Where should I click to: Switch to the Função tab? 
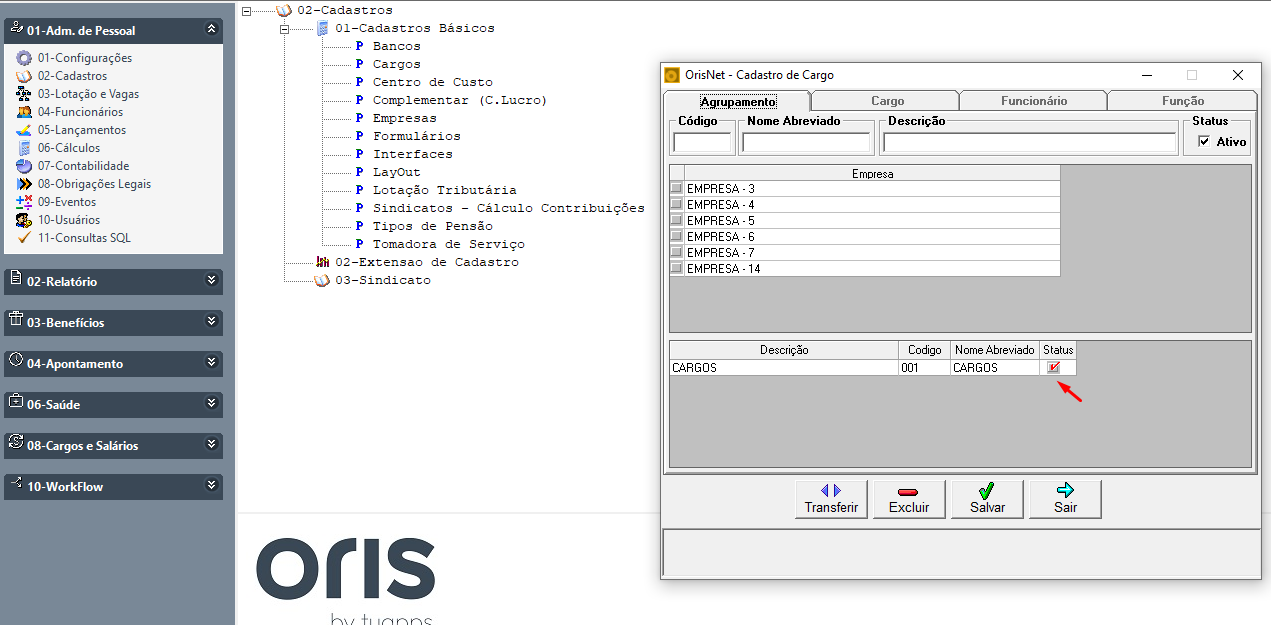(1183, 101)
